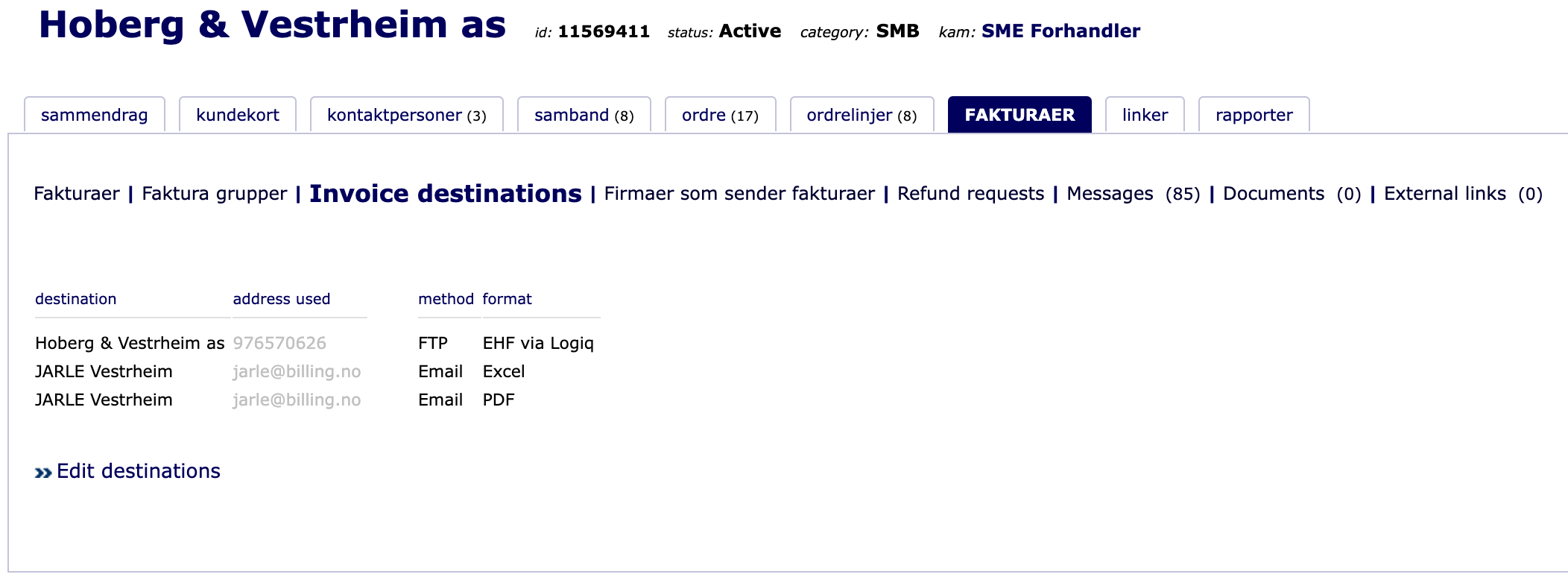Switch to the rapporter tab
The height and width of the screenshot is (580, 1568).
1254,114
